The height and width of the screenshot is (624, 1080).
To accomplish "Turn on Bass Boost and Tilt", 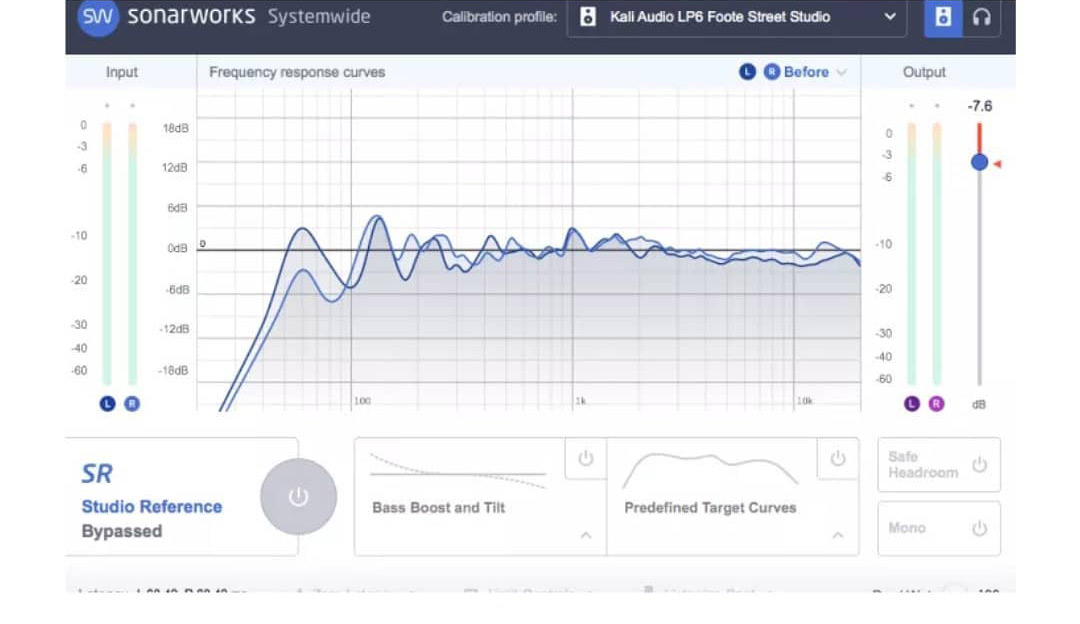I will tap(585, 458).
